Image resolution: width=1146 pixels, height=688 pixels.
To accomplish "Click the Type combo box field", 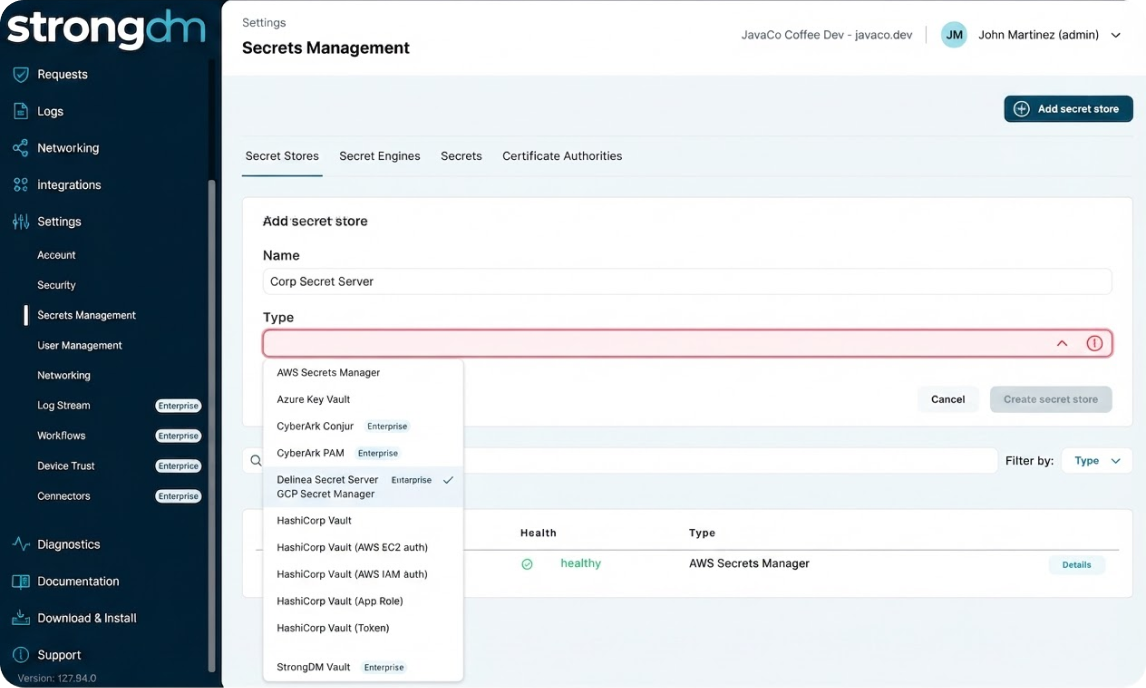I will 687,343.
